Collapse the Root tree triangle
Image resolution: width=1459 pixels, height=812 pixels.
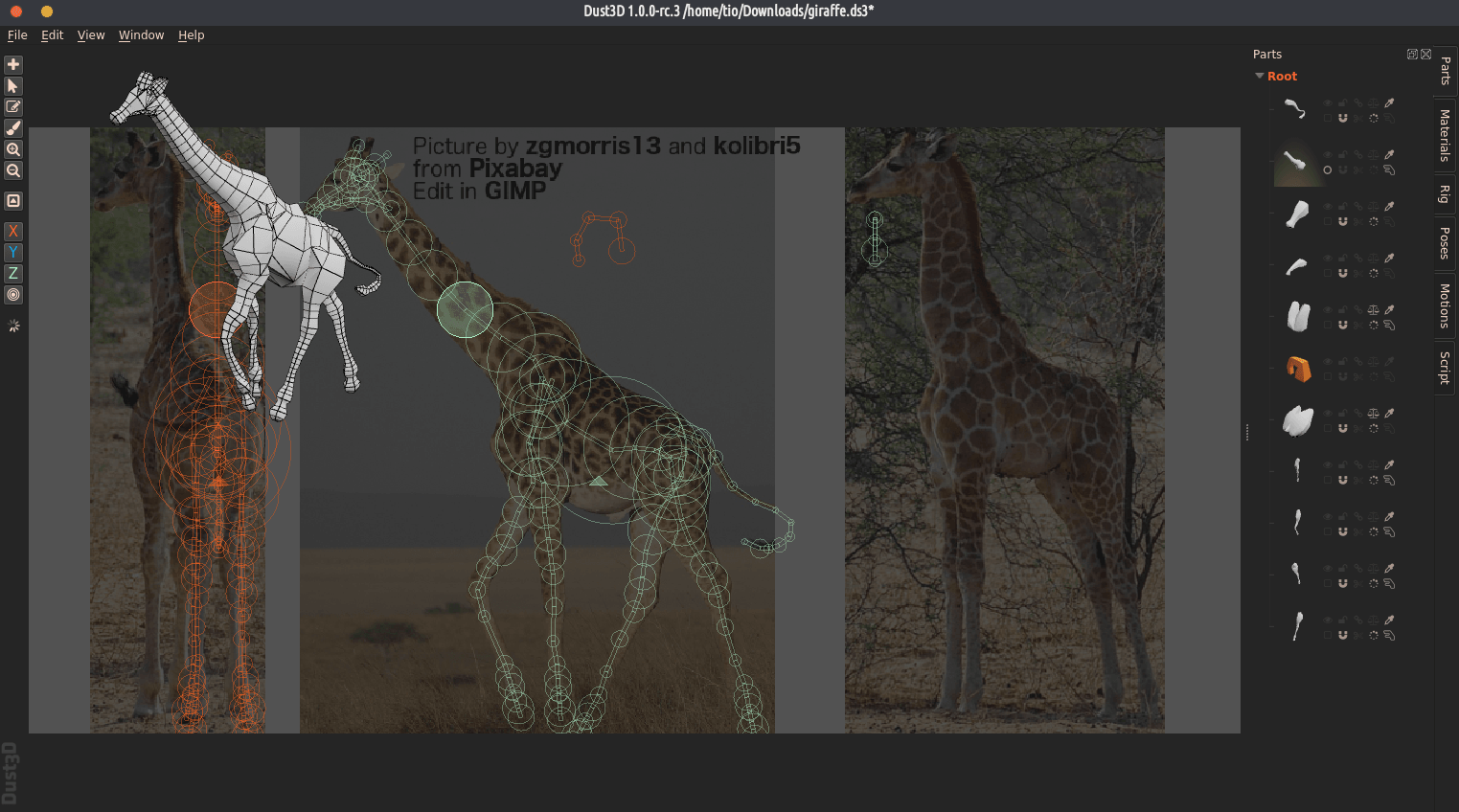click(1259, 76)
